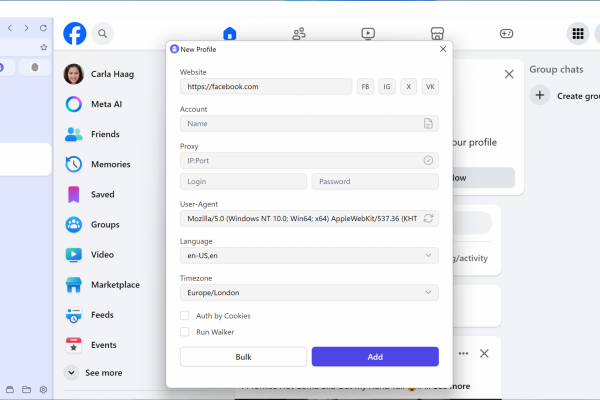
Task: Open the Marketplace tab in top bar
Action: (x=437, y=34)
